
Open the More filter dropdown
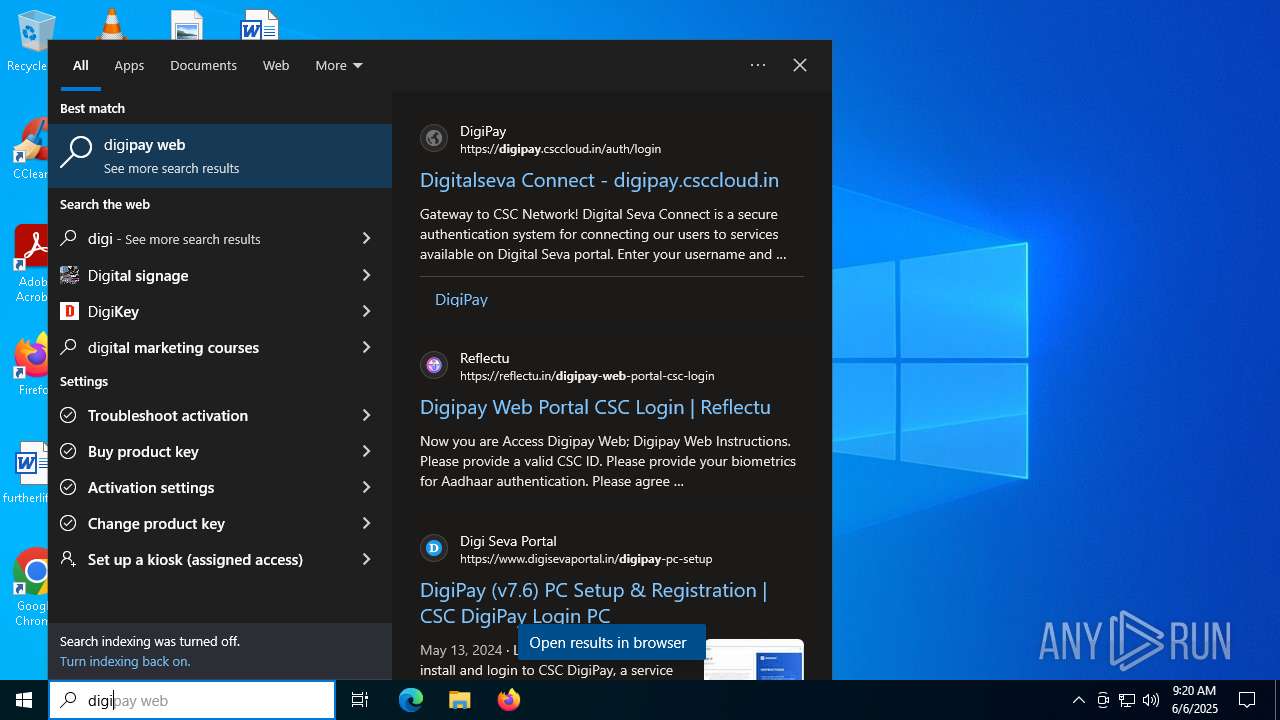tap(339, 65)
